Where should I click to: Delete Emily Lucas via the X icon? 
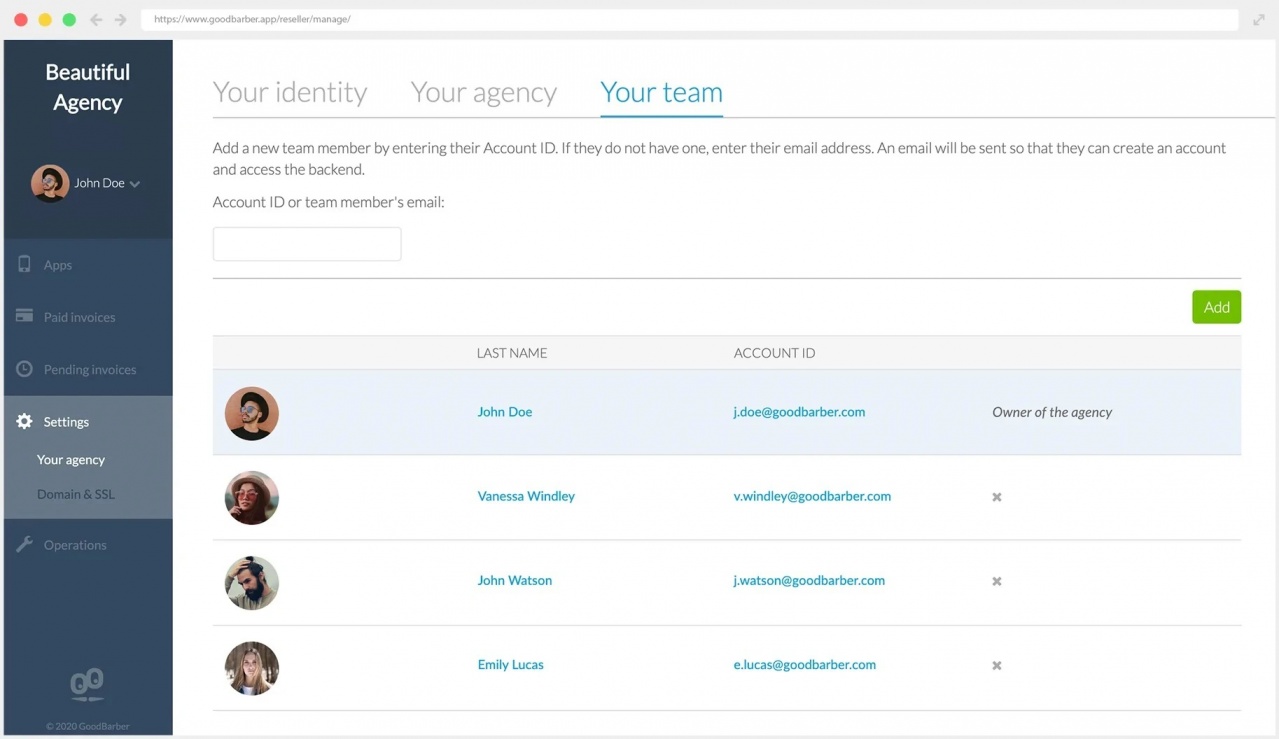(x=996, y=665)
